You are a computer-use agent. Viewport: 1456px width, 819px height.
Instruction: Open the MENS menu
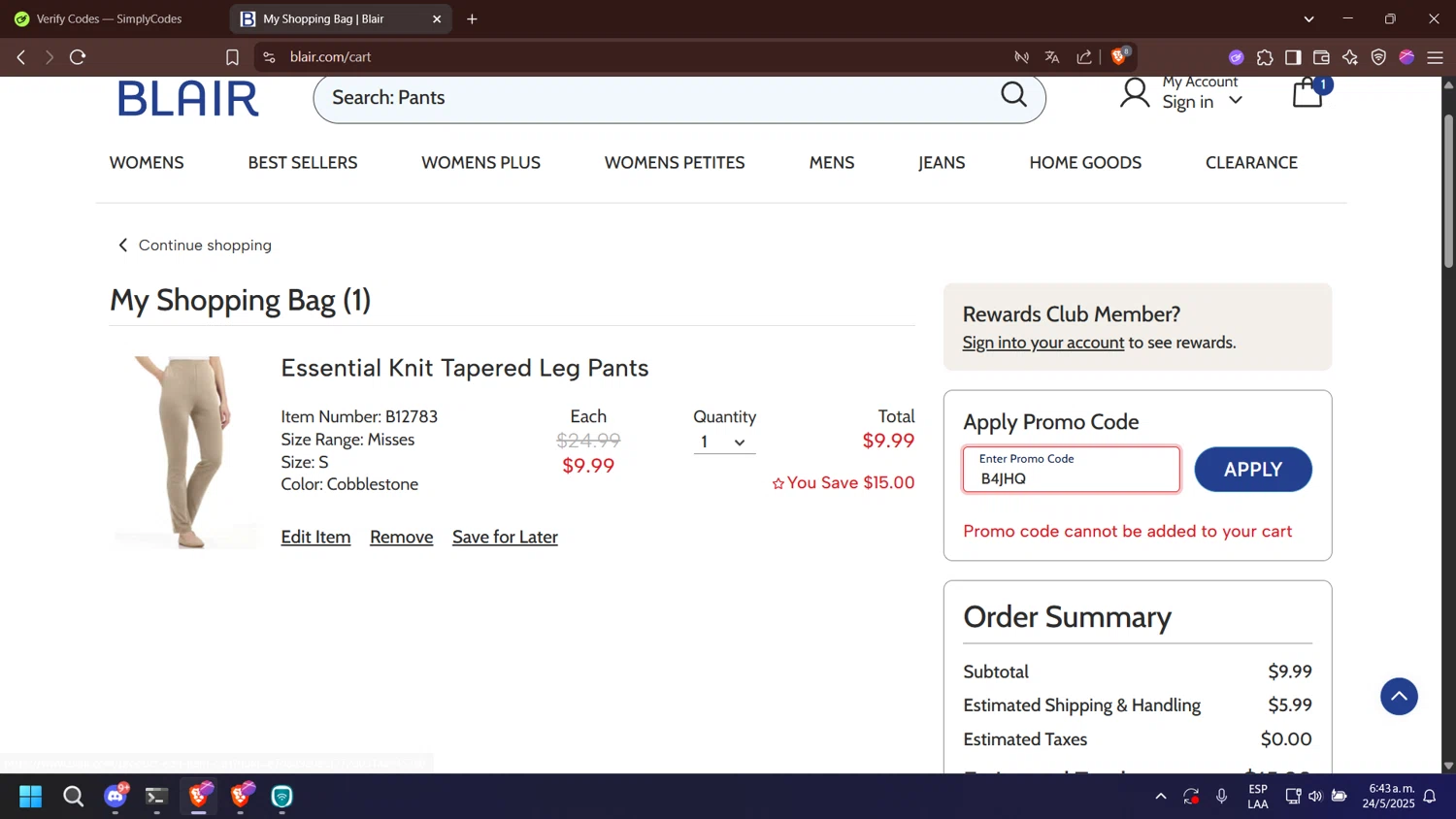pyautogui.click(x=832, y=163)
